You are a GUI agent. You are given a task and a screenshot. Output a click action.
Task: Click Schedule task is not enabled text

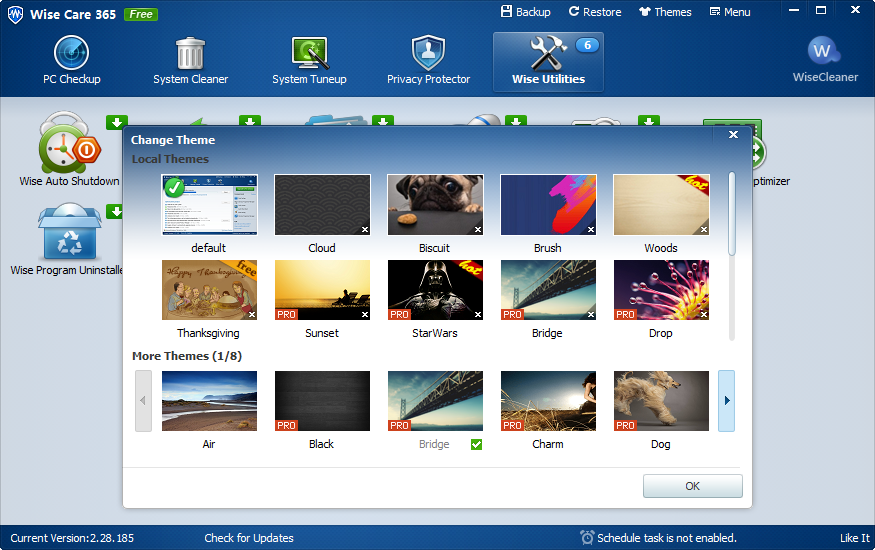tap(667, 538)
